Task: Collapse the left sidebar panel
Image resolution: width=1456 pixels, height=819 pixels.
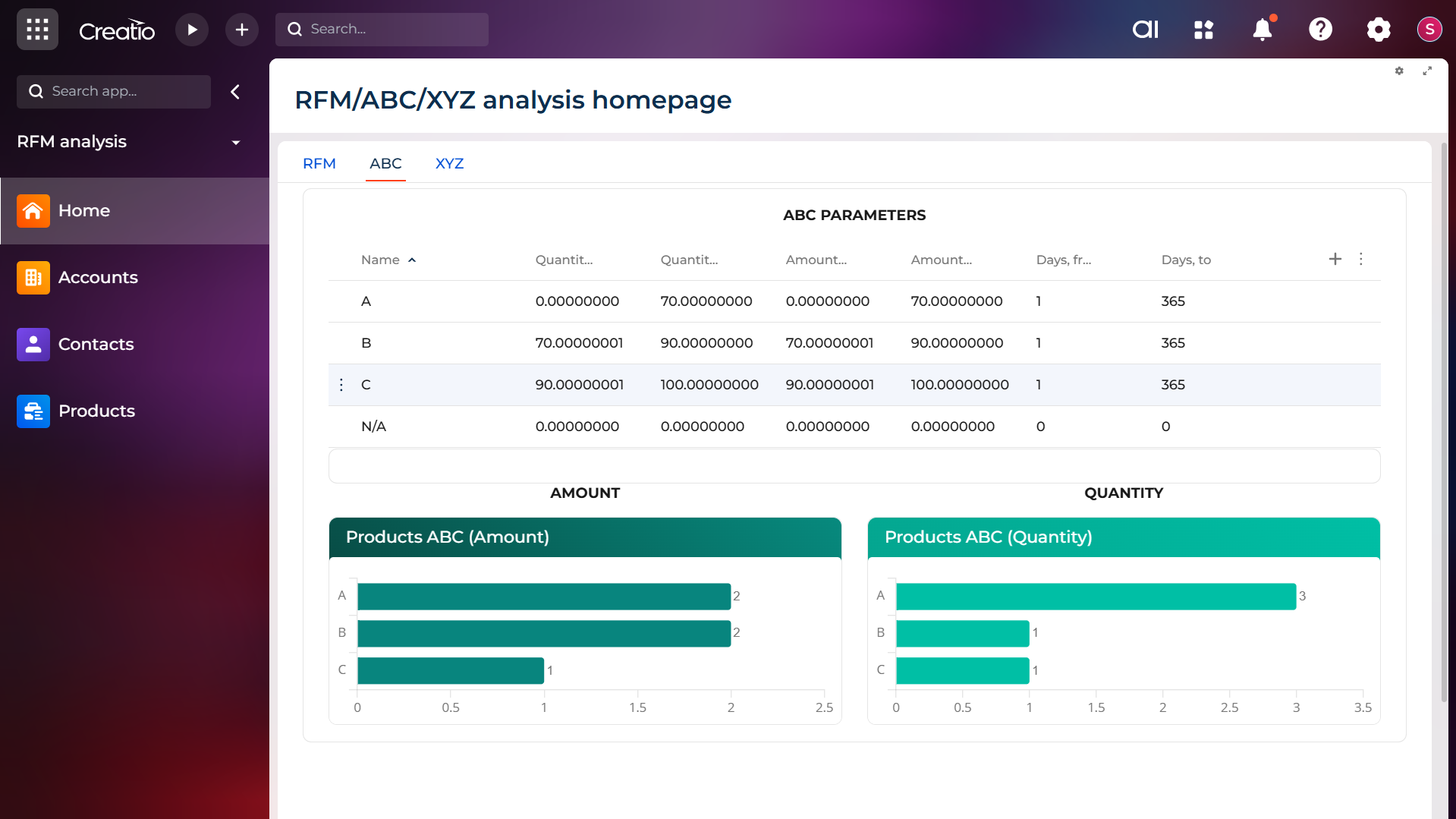Action: [x=235, y=92]
